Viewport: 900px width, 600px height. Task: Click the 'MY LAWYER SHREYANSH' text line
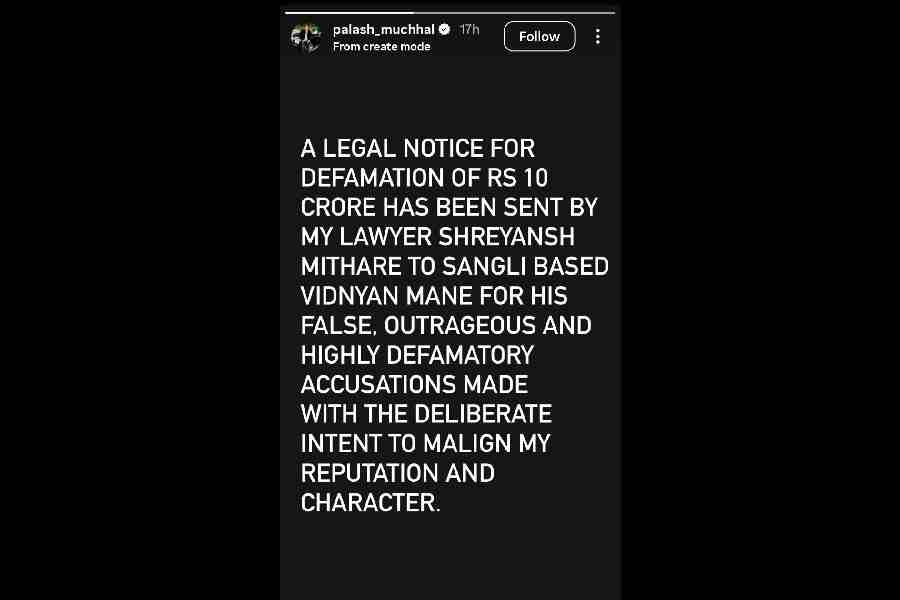coord(435,237)
